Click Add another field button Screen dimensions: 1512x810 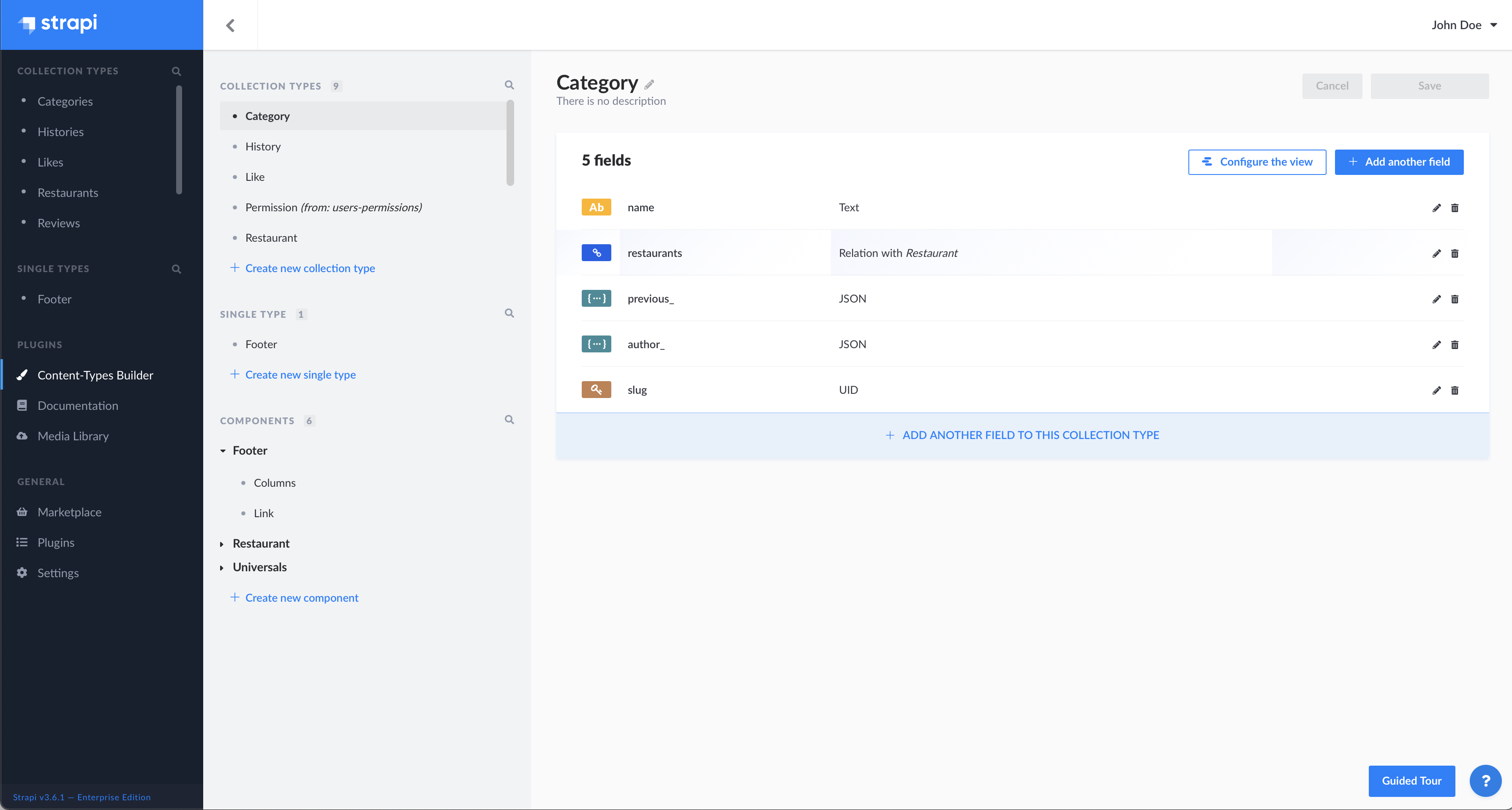[x=1399, y=162]
